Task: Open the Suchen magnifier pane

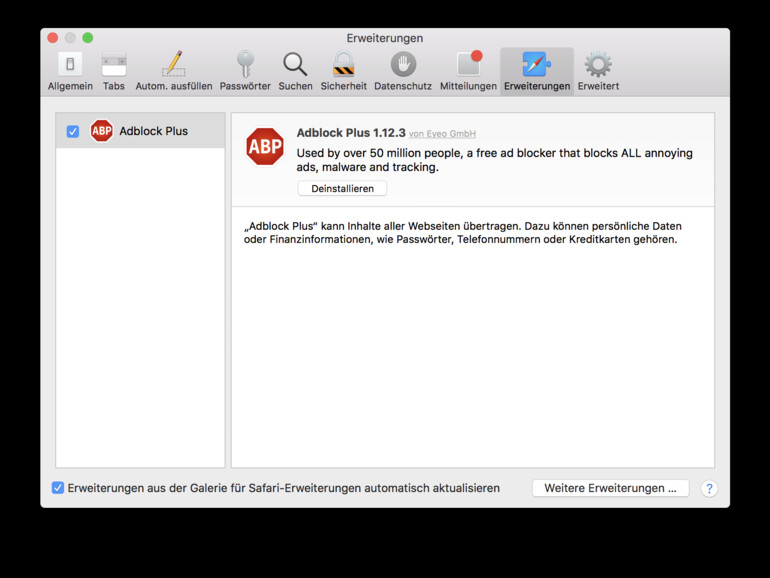Action: point(295,71)
